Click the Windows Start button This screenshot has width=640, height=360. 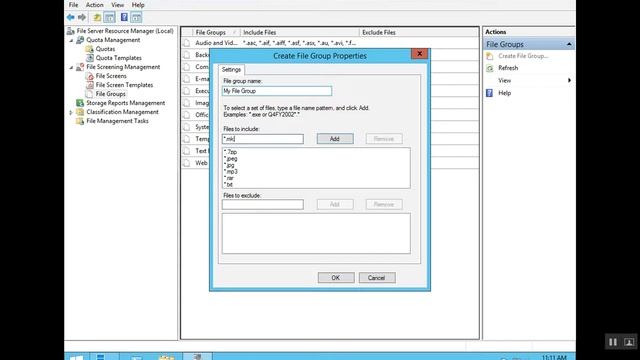(x=76, y=357)
